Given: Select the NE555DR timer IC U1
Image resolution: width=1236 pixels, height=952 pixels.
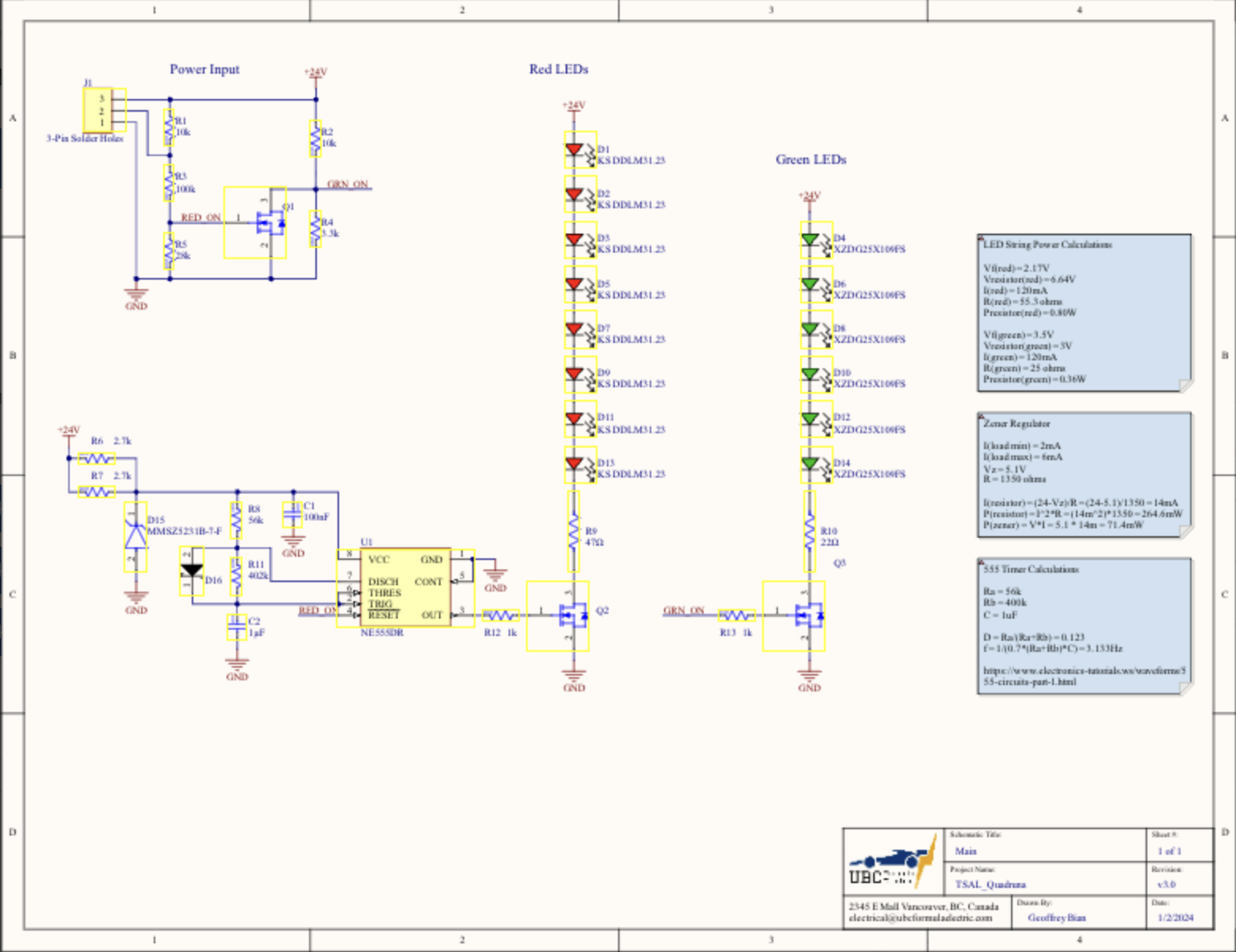Looking at the screenshot, I should (x=405, y=588).
